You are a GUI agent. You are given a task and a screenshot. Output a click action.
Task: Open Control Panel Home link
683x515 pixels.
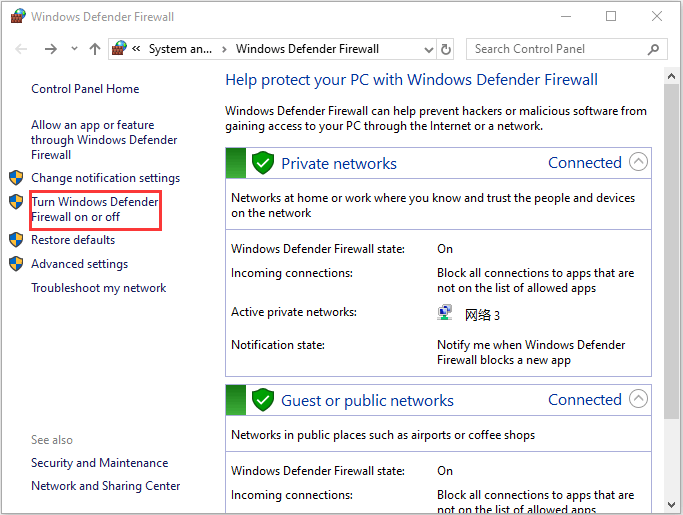pos(85,89)
